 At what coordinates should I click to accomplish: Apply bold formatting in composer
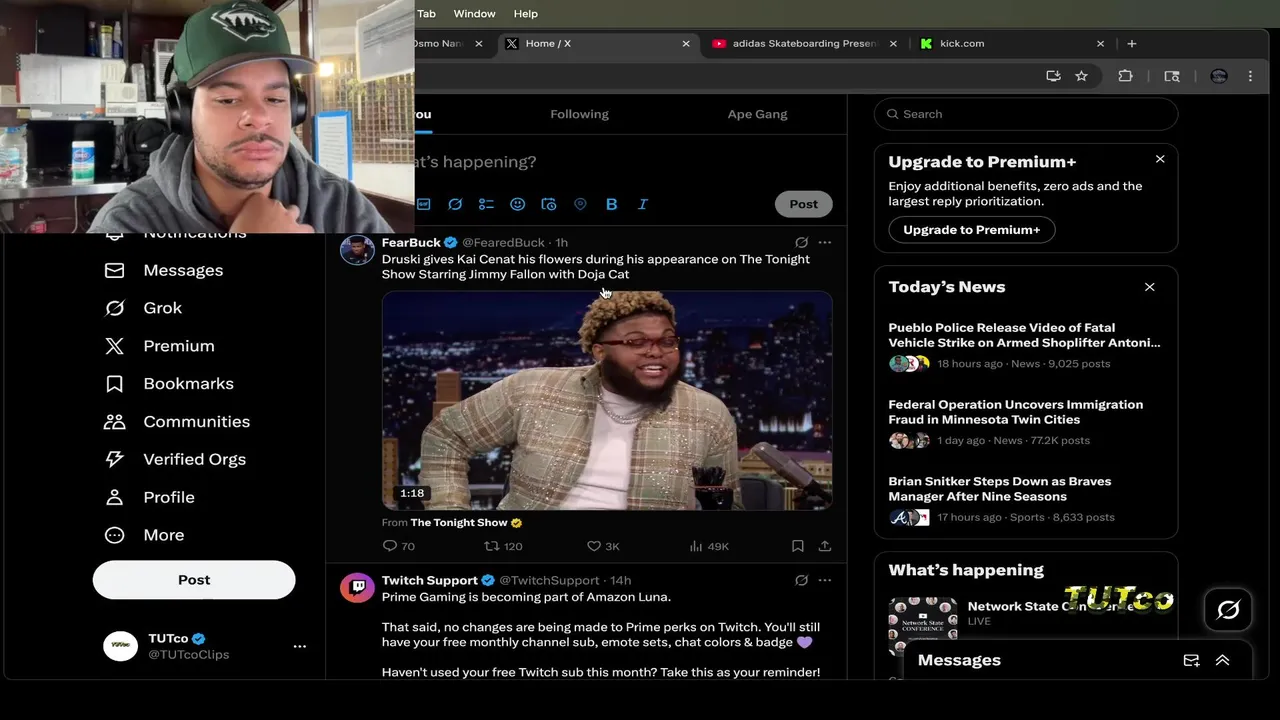point(611,204)
